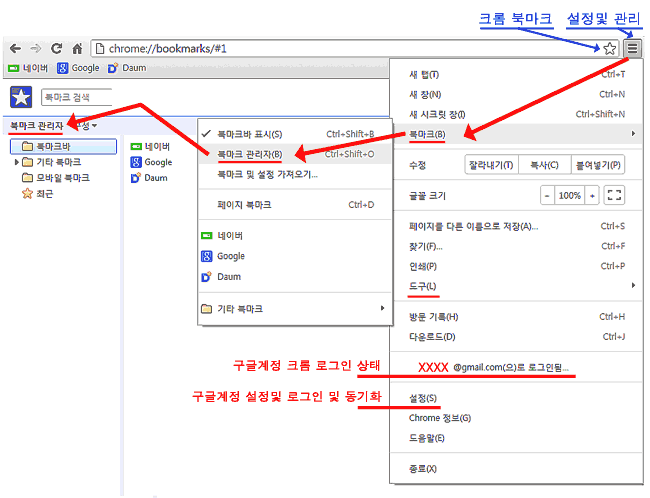Choose 북마크 및 설정 가져오기
The width and height of the screenshot is (650, 498).
click(x=295, y=175)
